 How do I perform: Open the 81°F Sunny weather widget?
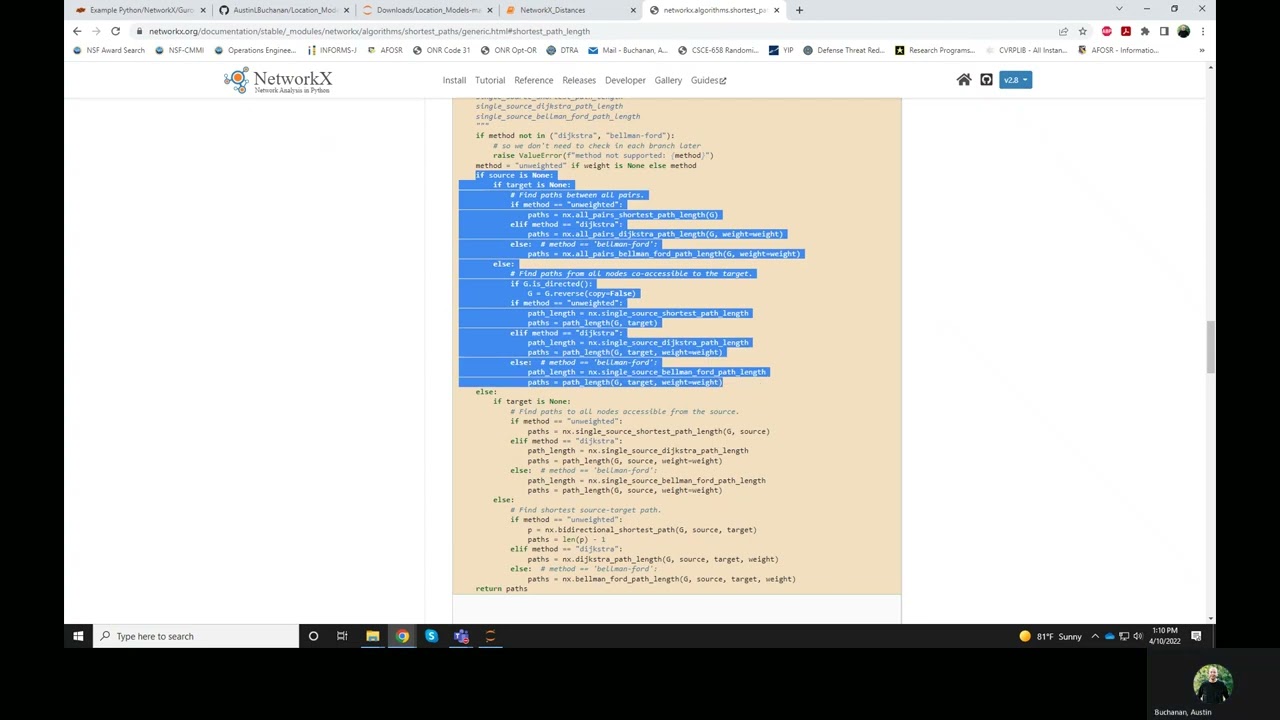[1050, 636]
